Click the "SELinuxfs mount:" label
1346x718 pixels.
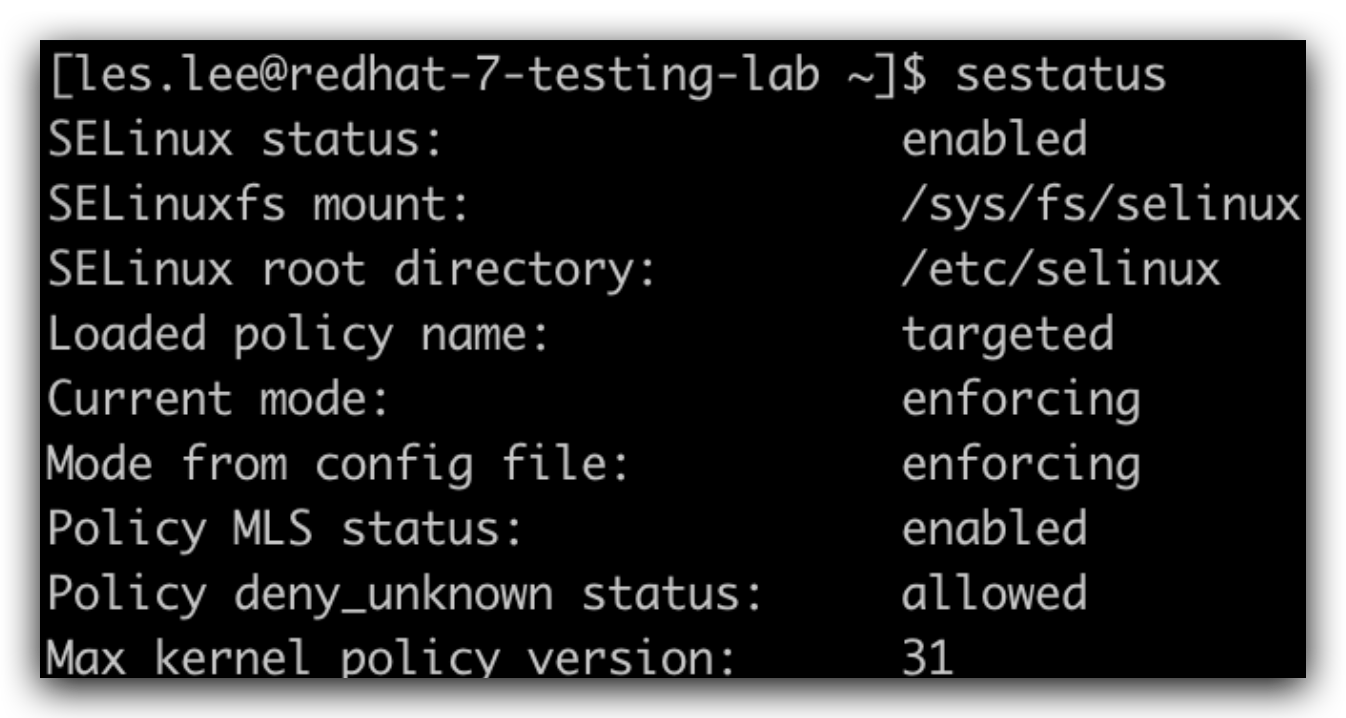tap(258, 206)
